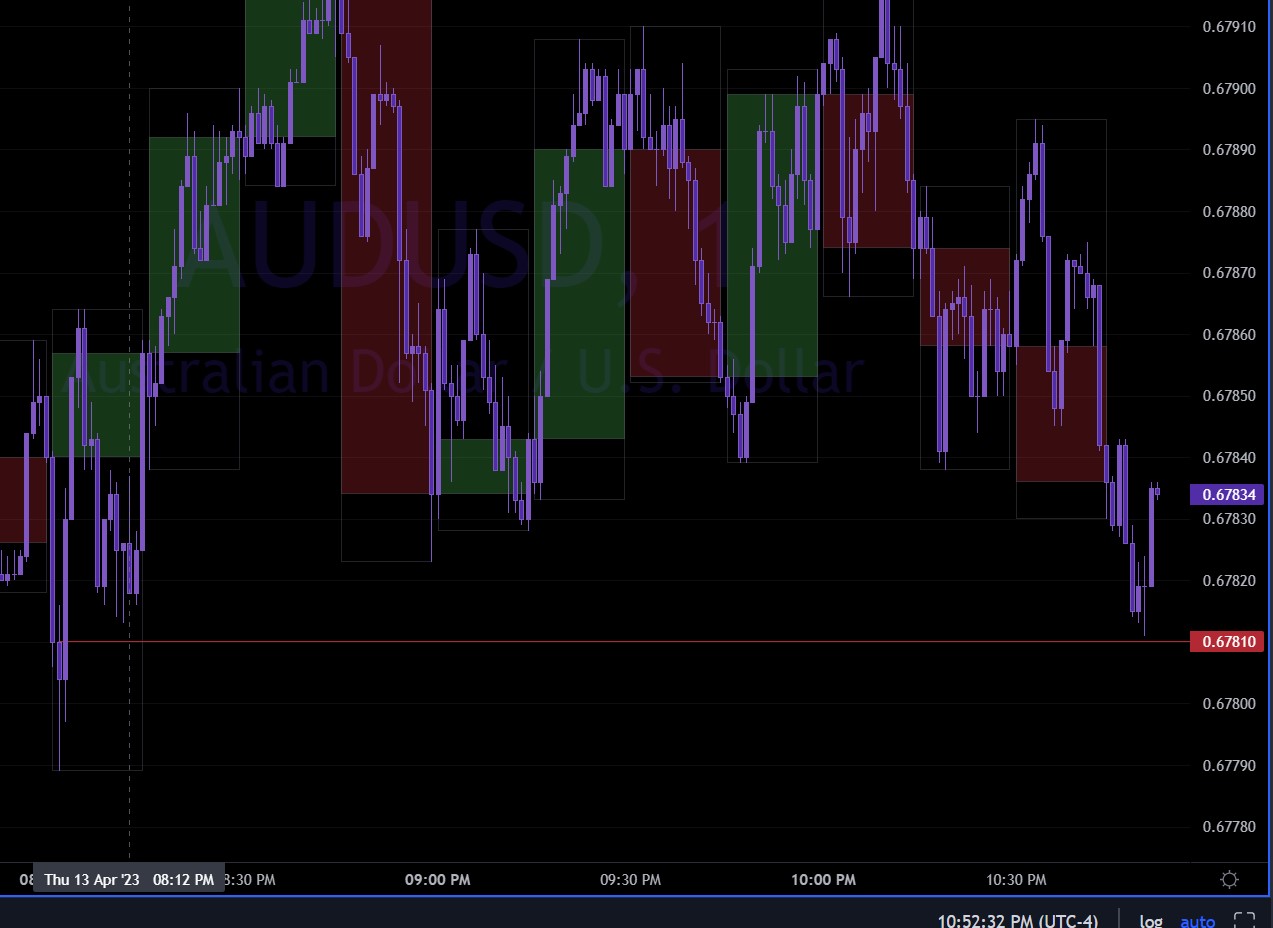Click the 0.67800 price axis label
This screenshot has width=1273, height=928.
(1228, 703)
